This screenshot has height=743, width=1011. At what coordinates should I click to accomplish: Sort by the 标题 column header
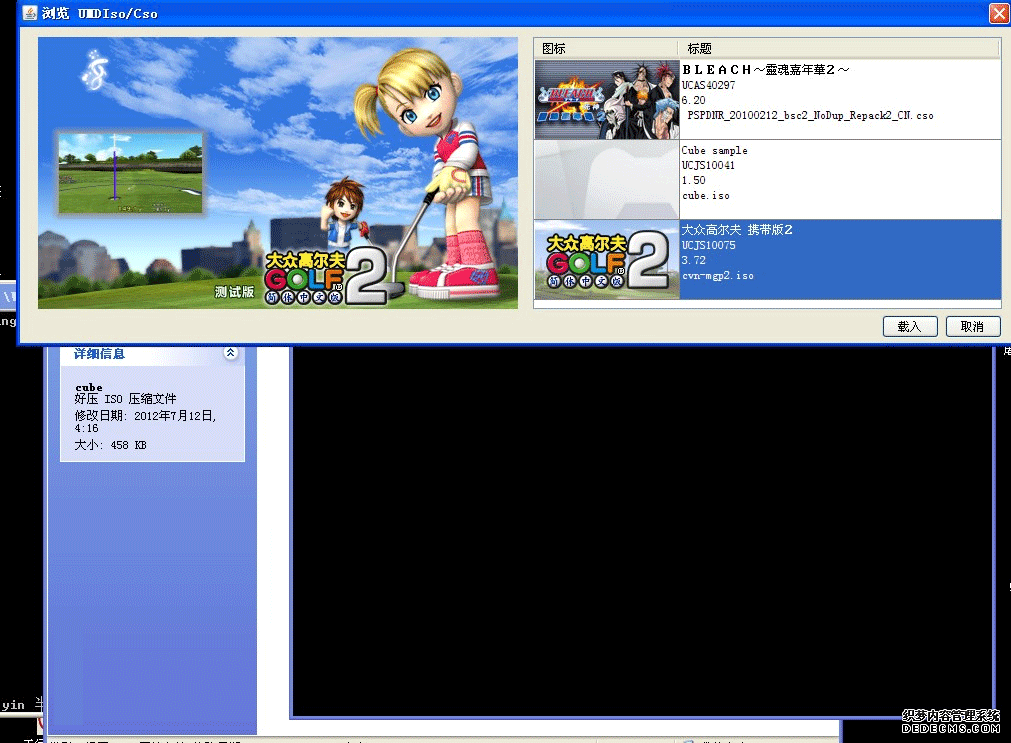pyautogui.click(x=700, y=48)
